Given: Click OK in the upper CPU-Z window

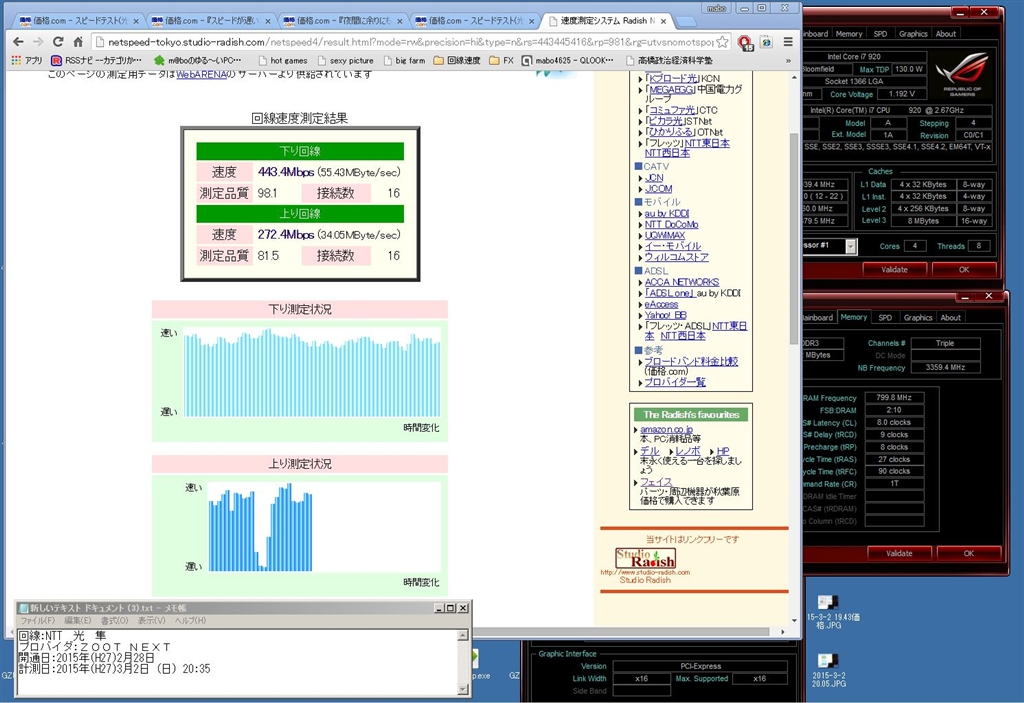Looking at the screenshot, I should click(x=964, y=269).
